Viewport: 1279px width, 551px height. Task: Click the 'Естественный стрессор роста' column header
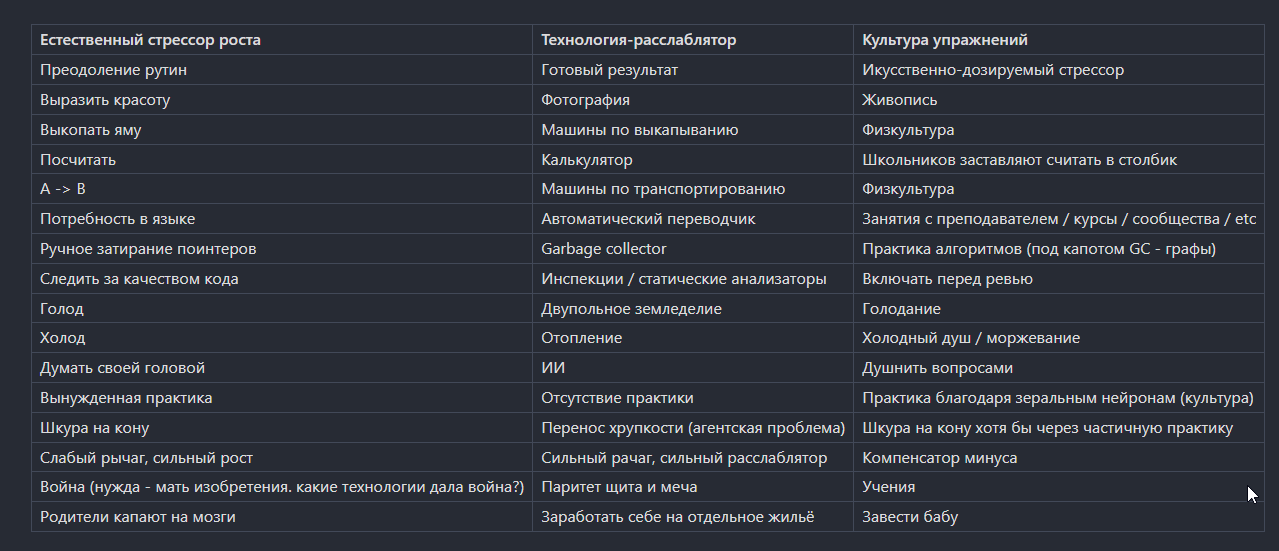click(x=150, y=41)
